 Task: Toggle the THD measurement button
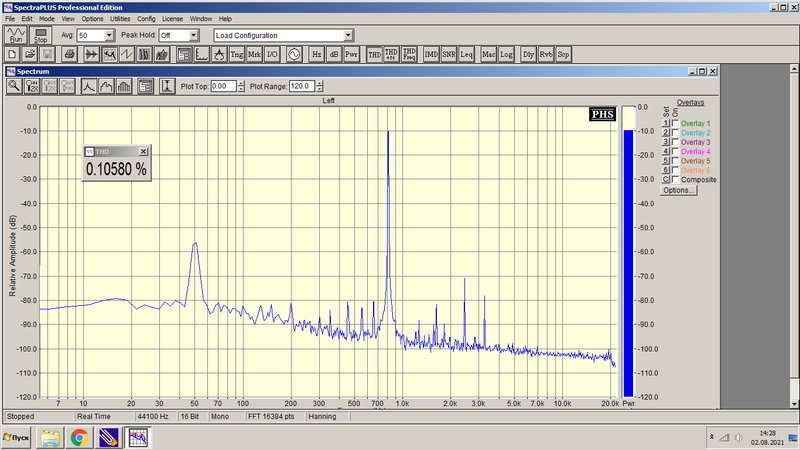(x=374, y=54)
